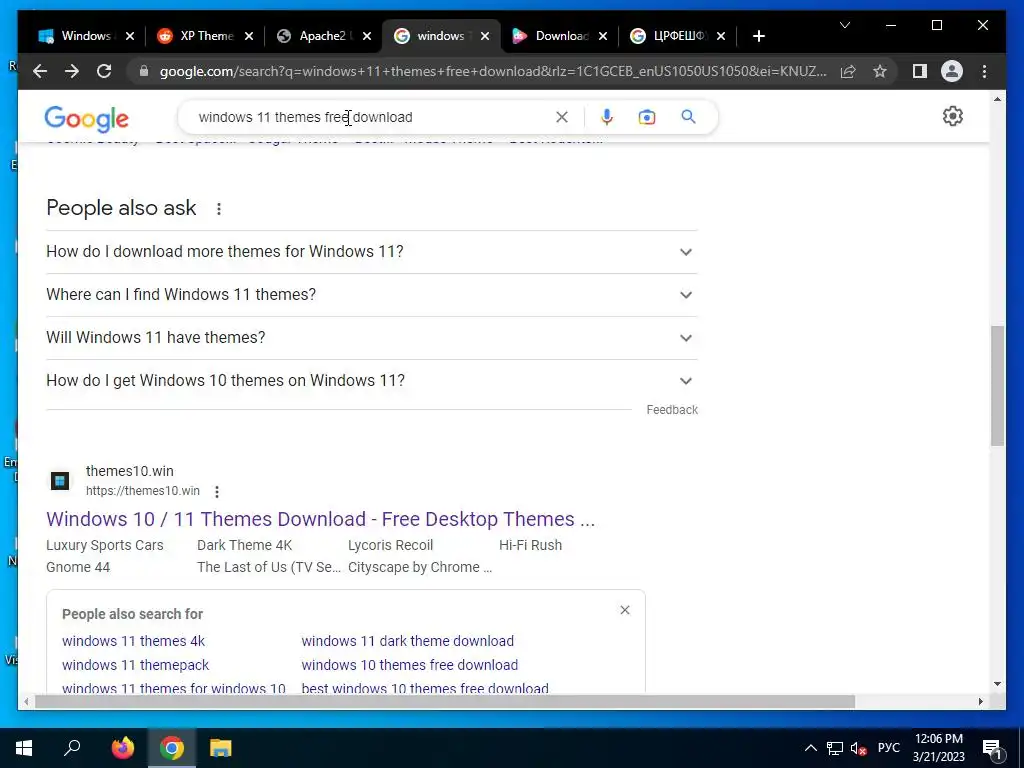The width and height of the screenshot is (1024, 768).
Task: Open Windows 10 / 11 Themes Download result
Action: (321, 519)
